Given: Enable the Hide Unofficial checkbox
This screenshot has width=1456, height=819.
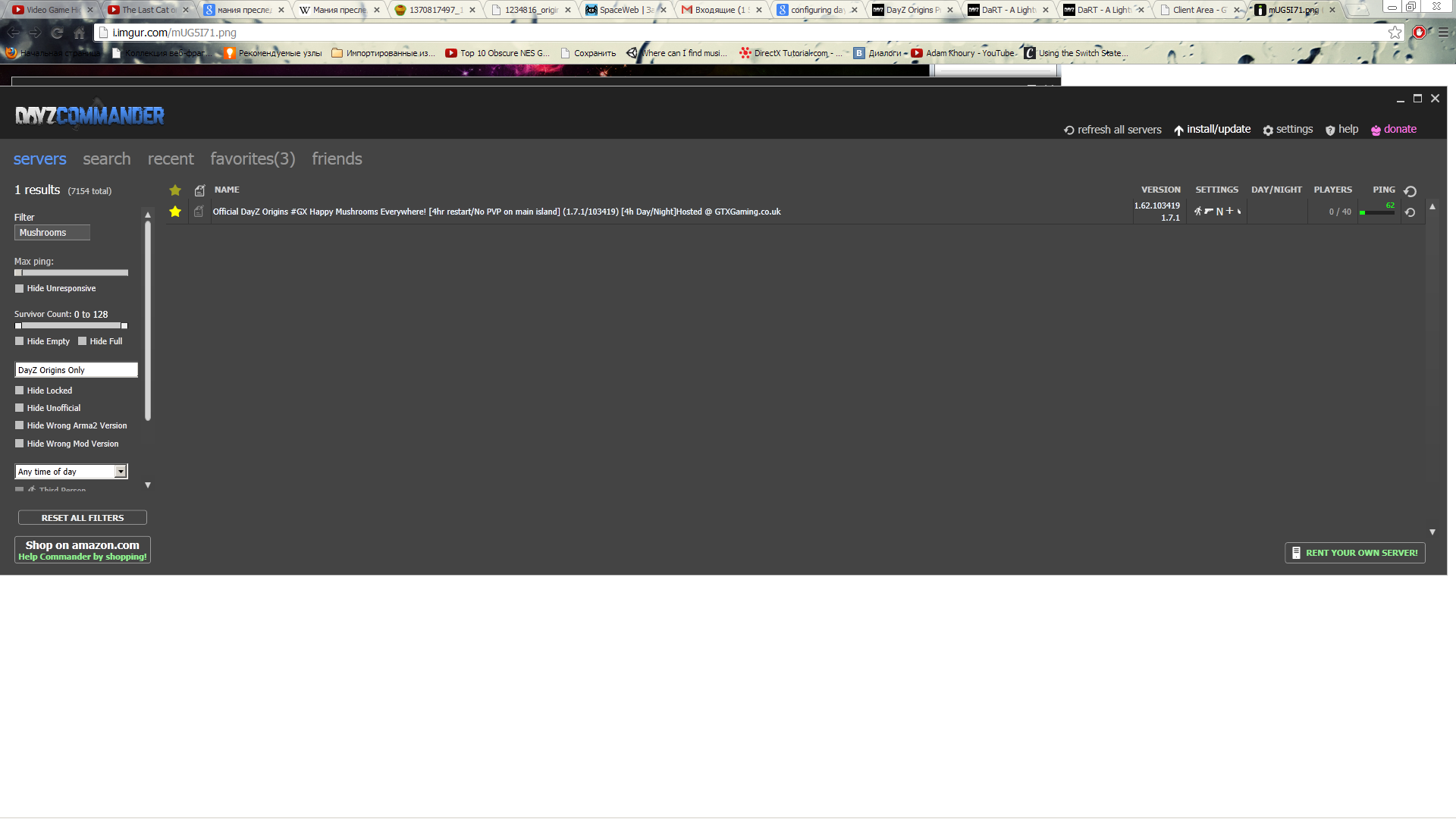Looking at the screenshot, I should (20, 408).
